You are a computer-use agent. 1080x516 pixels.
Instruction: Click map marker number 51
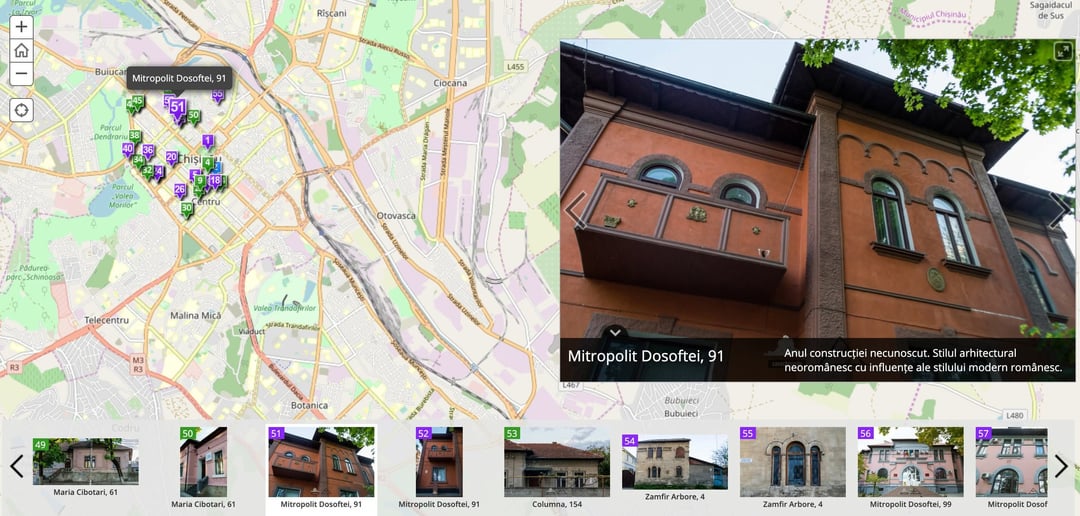point(178,108)
